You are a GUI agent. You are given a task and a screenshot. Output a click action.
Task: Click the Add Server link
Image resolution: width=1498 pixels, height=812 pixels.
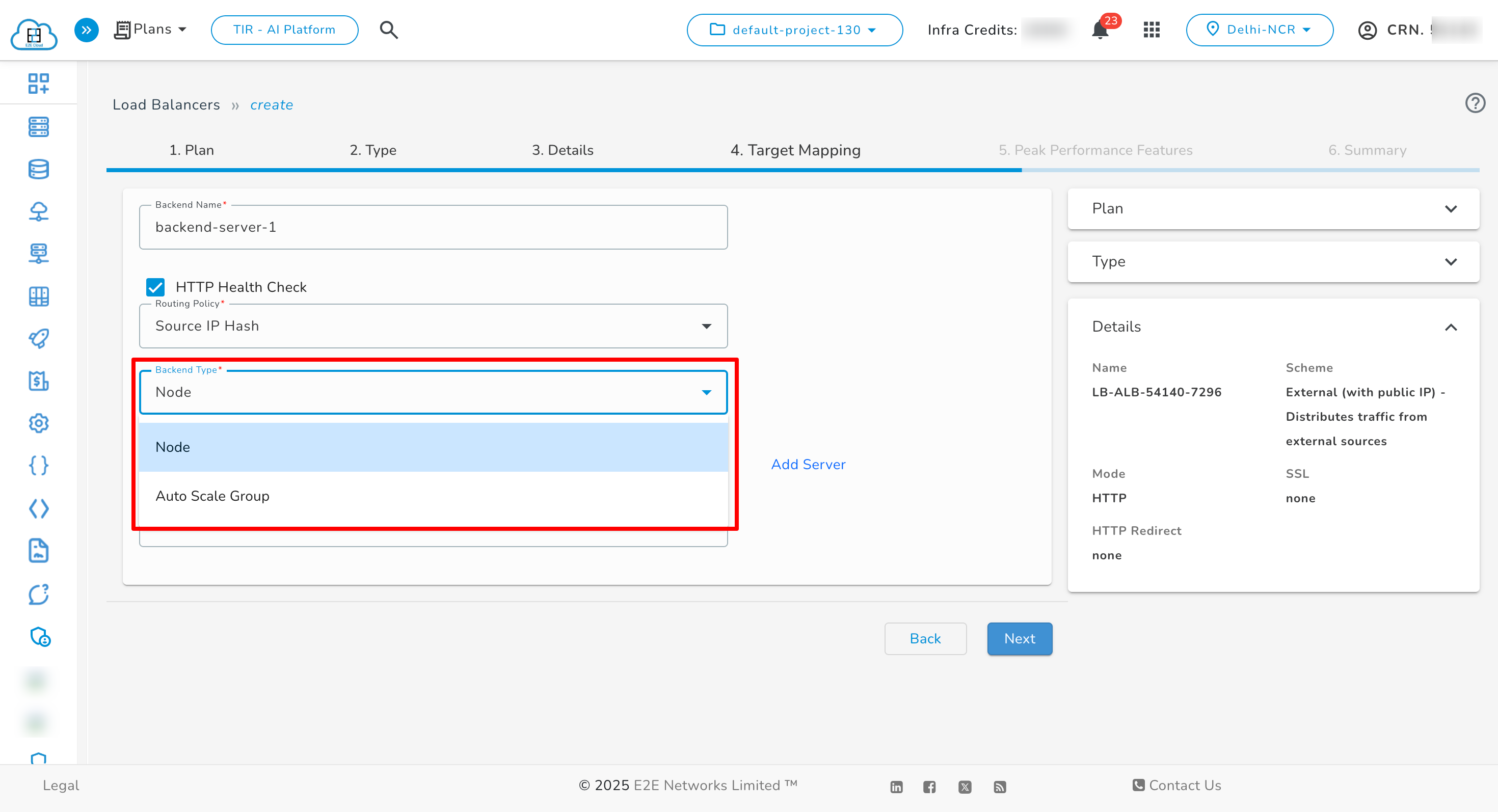coord(808,464)
